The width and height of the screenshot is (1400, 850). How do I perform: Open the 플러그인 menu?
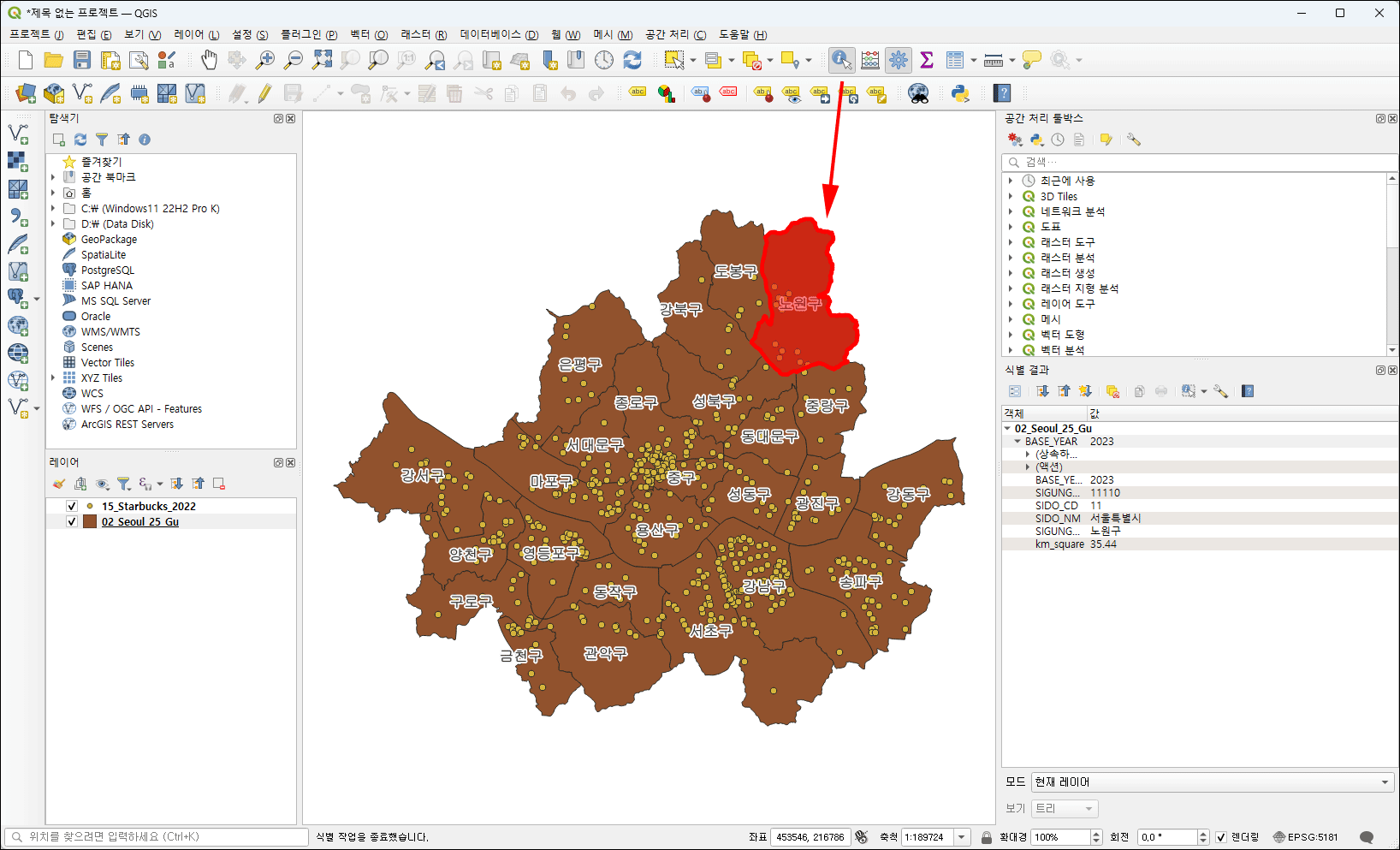(309, 34)
